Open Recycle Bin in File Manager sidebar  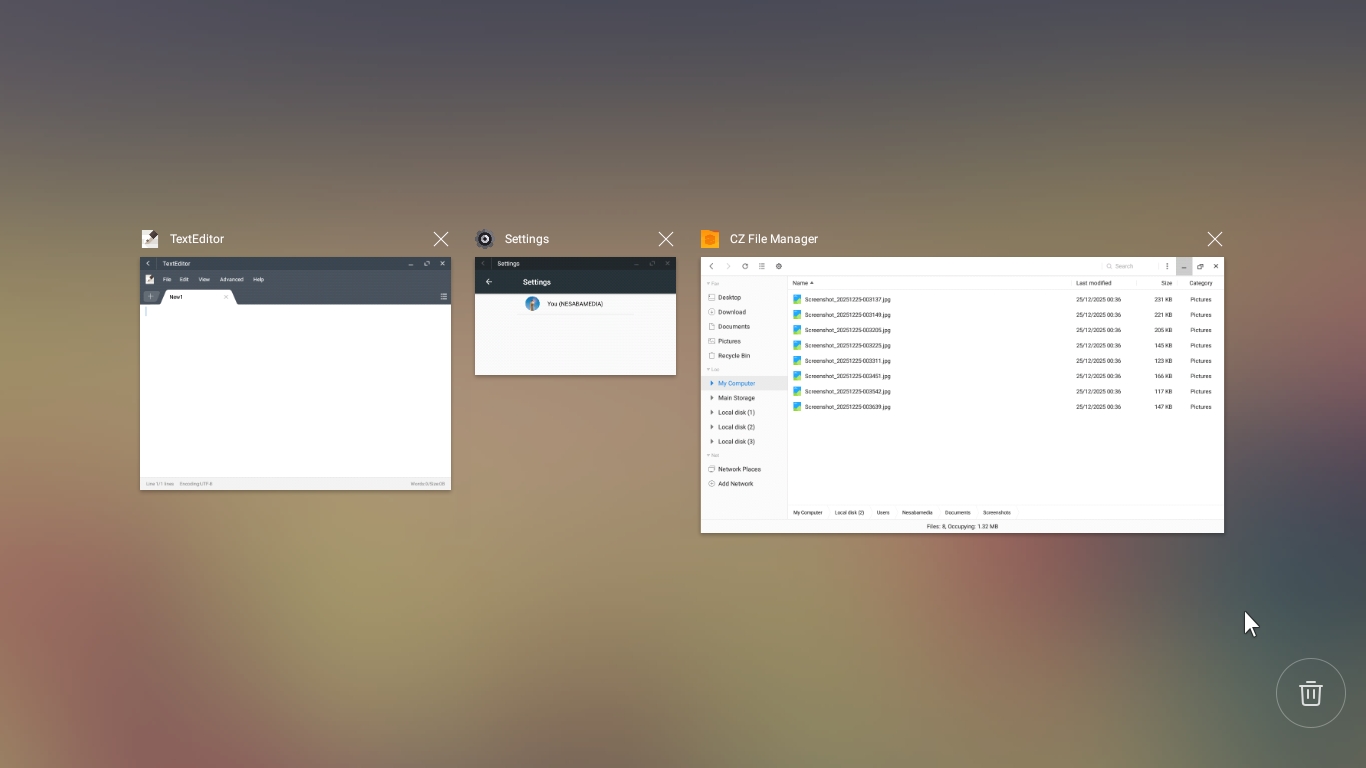(733, 356)
